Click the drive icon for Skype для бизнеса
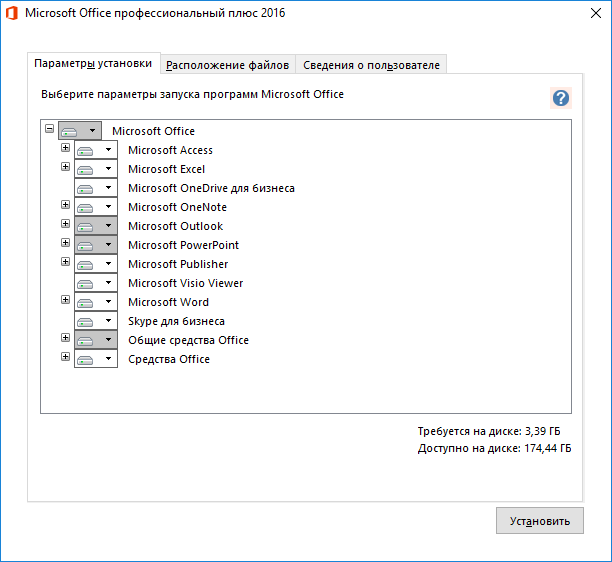Viewport: 612px width, 562px height. click(86, 321)
